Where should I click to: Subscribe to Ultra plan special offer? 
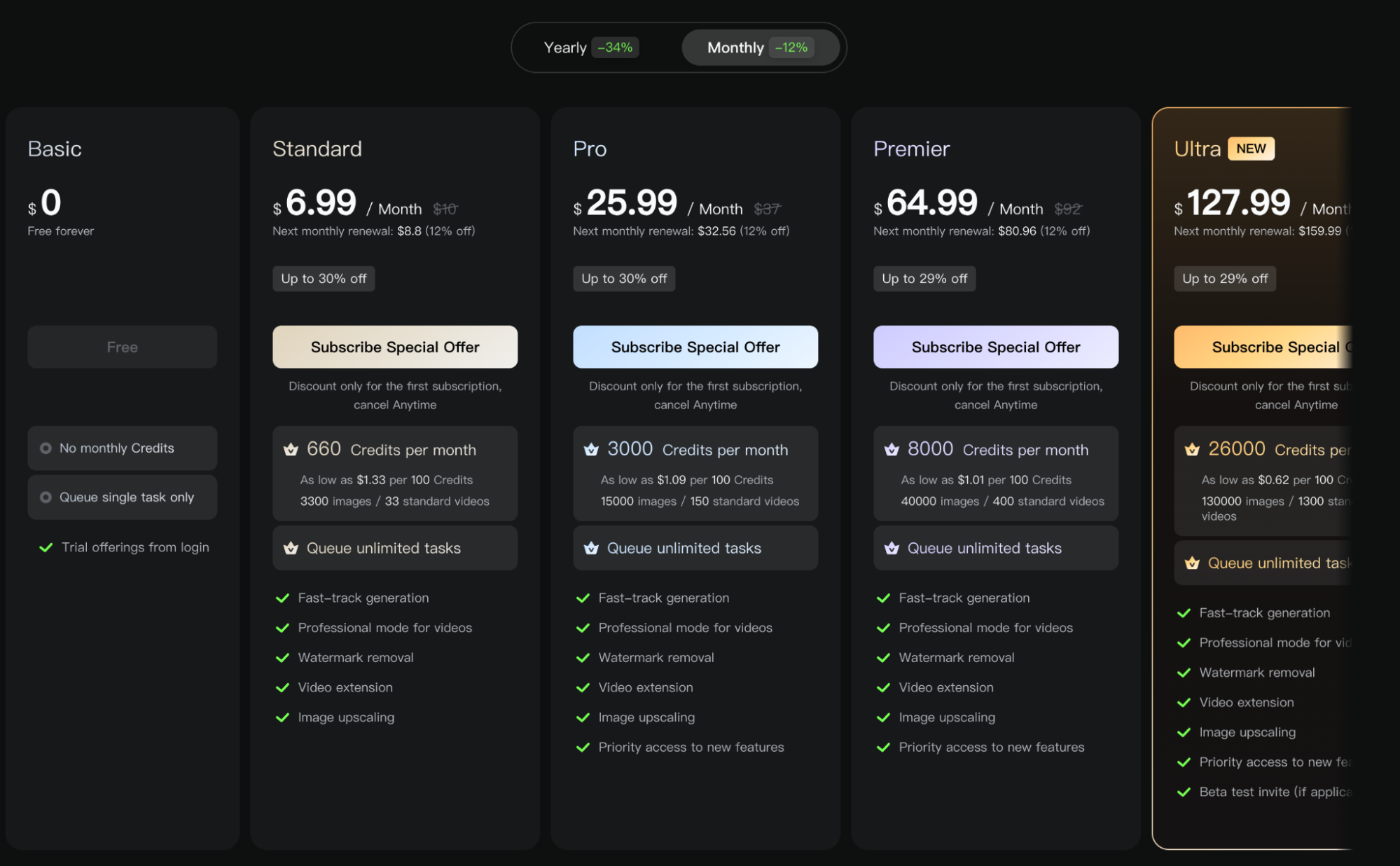(x=1263, y=347)
